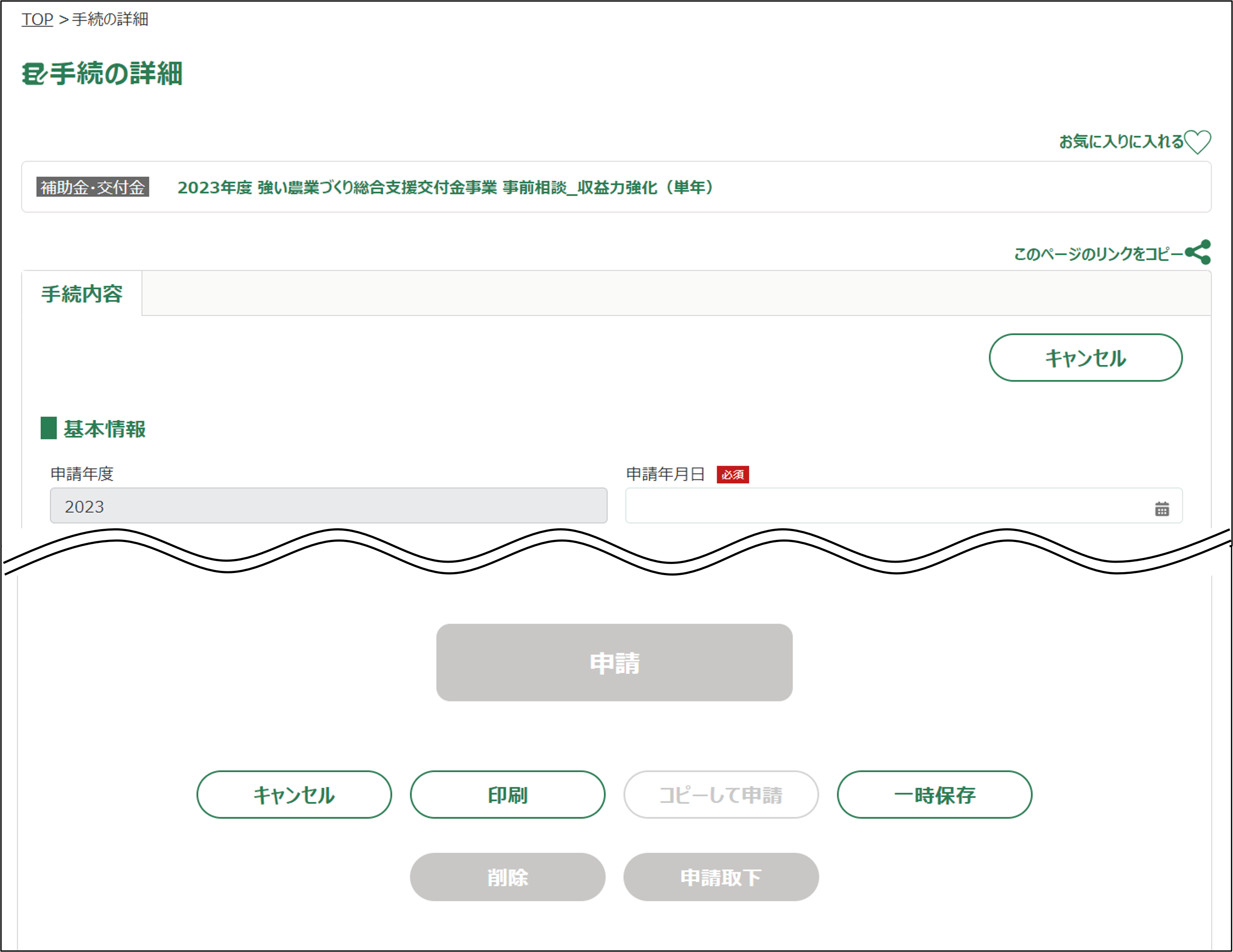The width and height of the screenshot is (1233, 952).
Task: Click the 削除 delete button
Action: tap(507, 877)
